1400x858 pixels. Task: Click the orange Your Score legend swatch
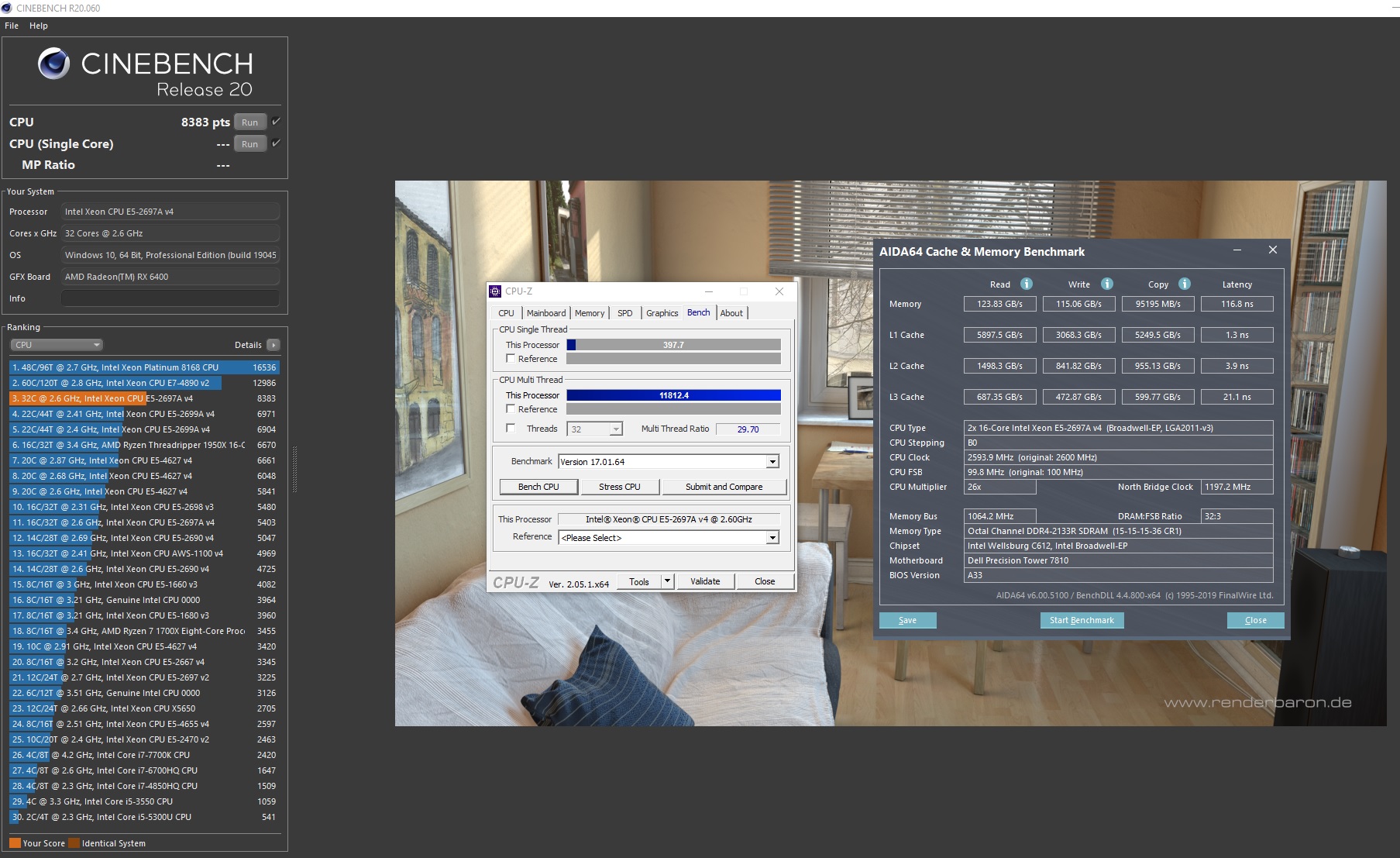[15, 843]
